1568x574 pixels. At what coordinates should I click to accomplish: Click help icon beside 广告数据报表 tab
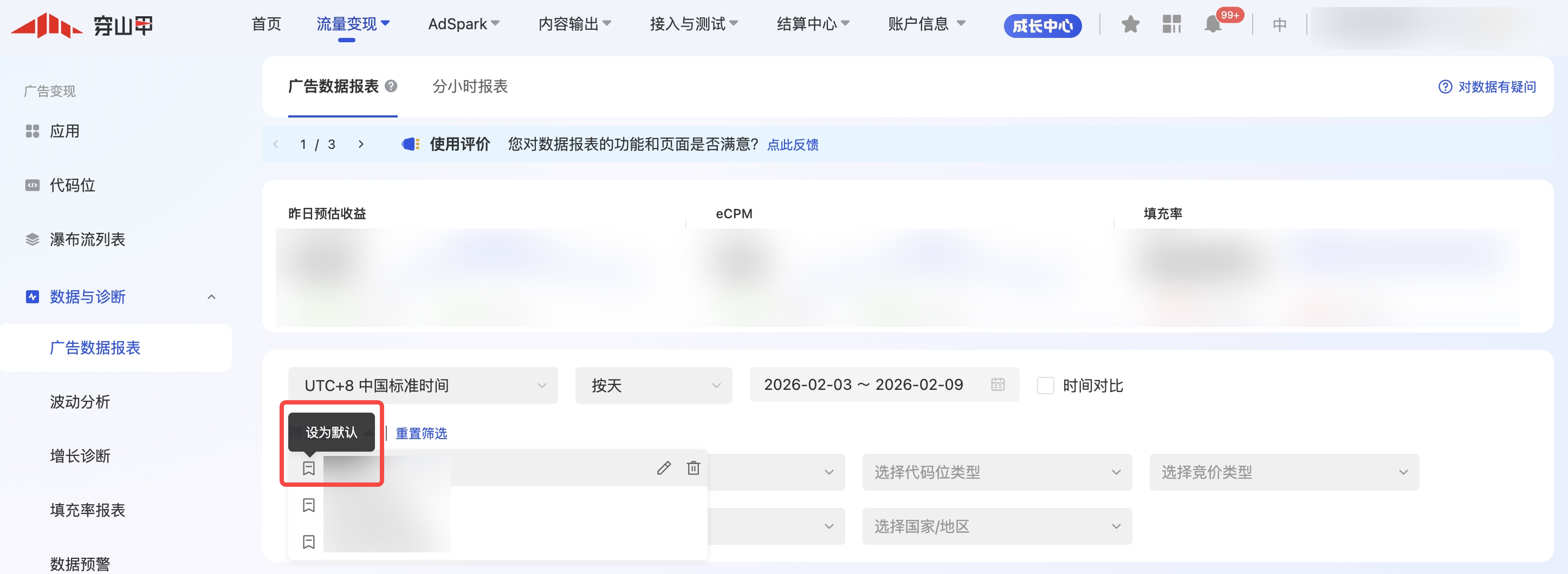coord(391,86)
